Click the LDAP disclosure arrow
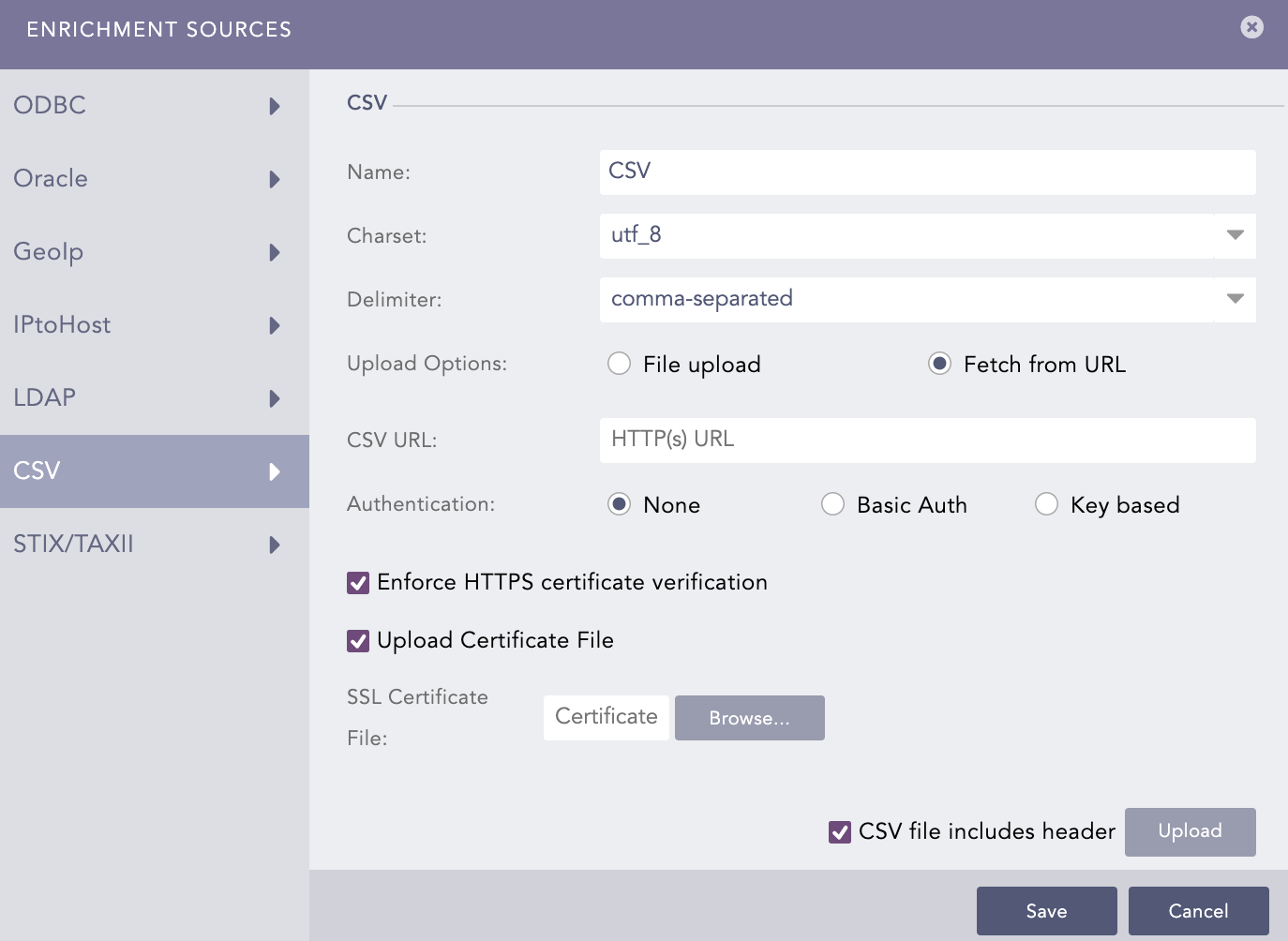Image resolution: width=1288 pixels, height=941 pixels. point(275,398)
